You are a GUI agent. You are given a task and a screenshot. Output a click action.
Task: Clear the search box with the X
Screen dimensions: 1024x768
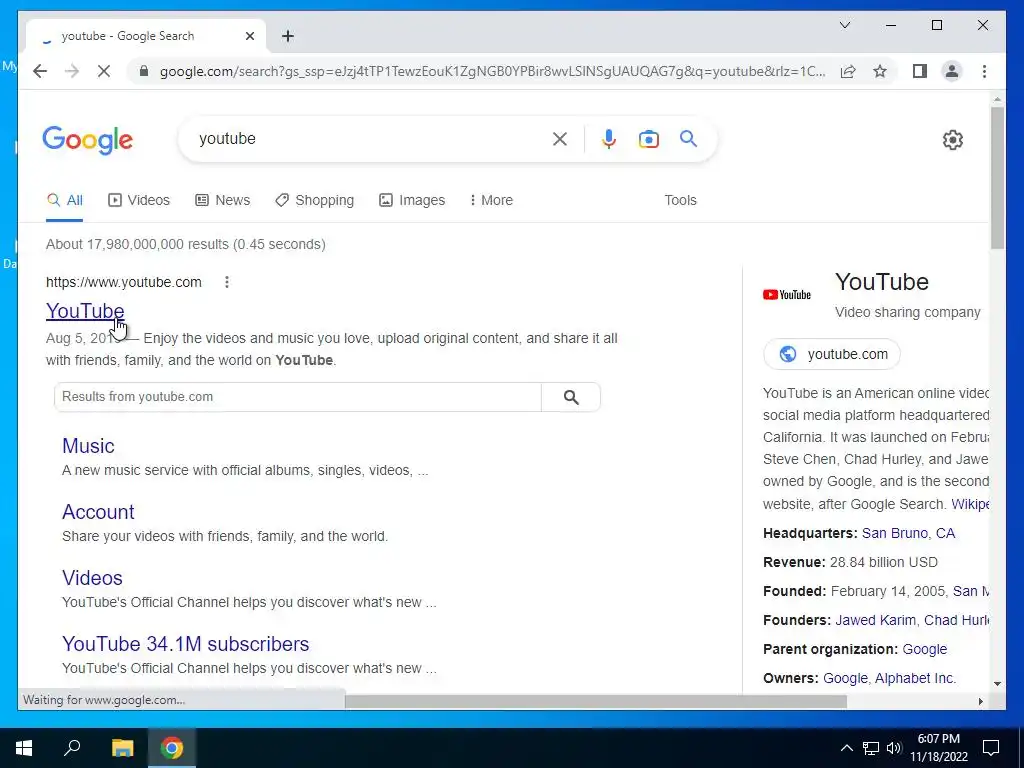[x=560, y=139]
